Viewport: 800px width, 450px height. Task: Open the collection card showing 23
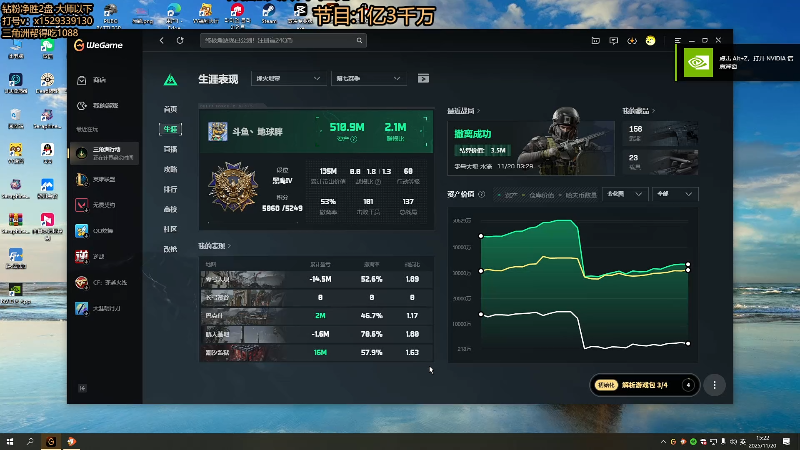coord(660,162)
